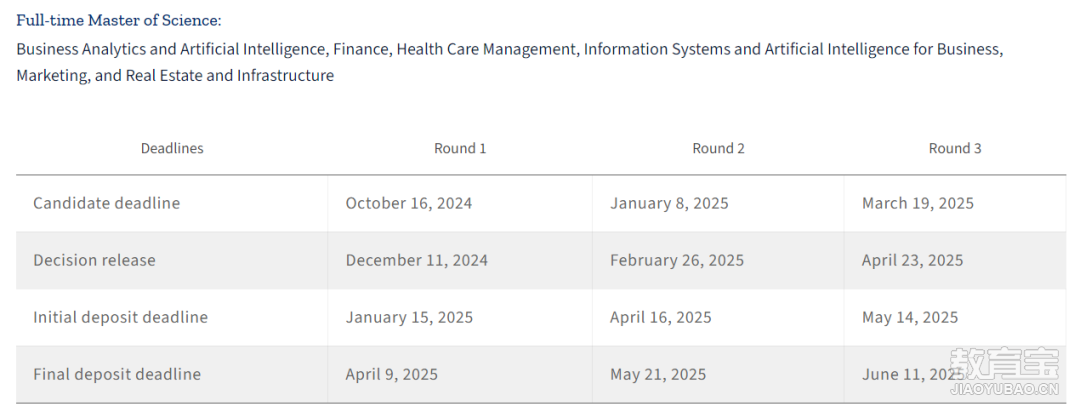Screen dimensions: 1080x418
Task: Click the Round 3 column header
Action: (955, 148)
